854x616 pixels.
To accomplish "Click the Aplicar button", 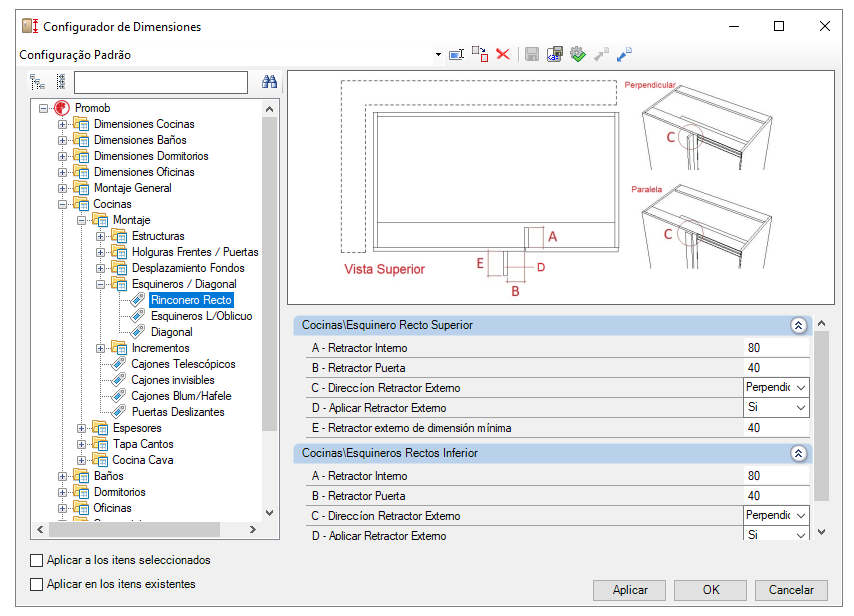I will point(630,590).
